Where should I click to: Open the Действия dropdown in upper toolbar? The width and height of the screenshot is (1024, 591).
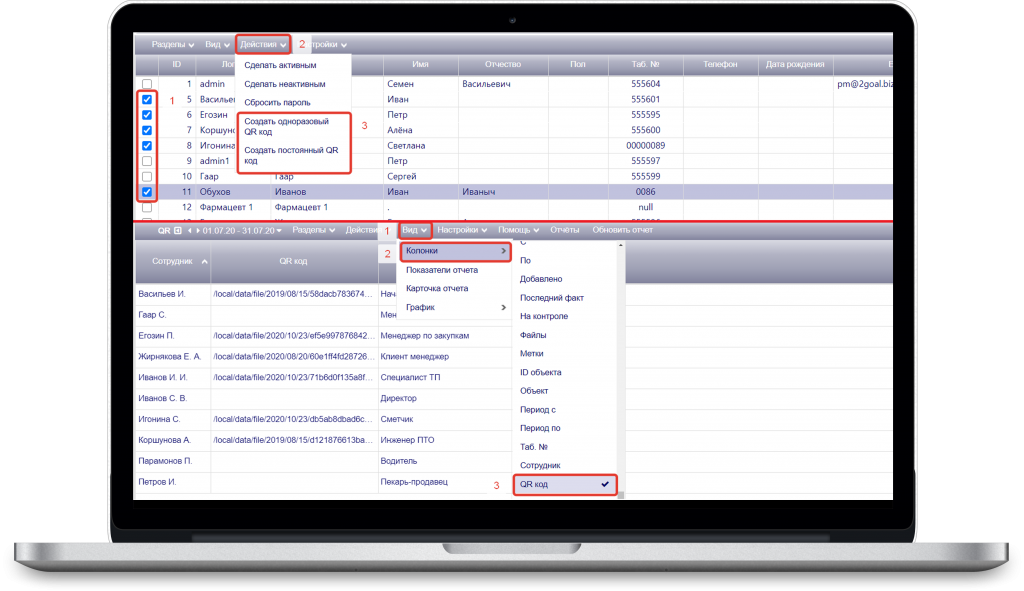(x=263, y=44)
